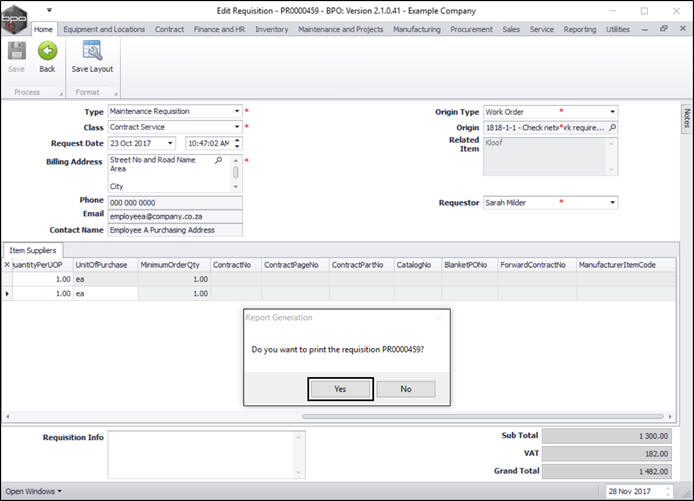Click MinimumOrderQty column header
Screen dimensions: 694x501
(174, 265)
